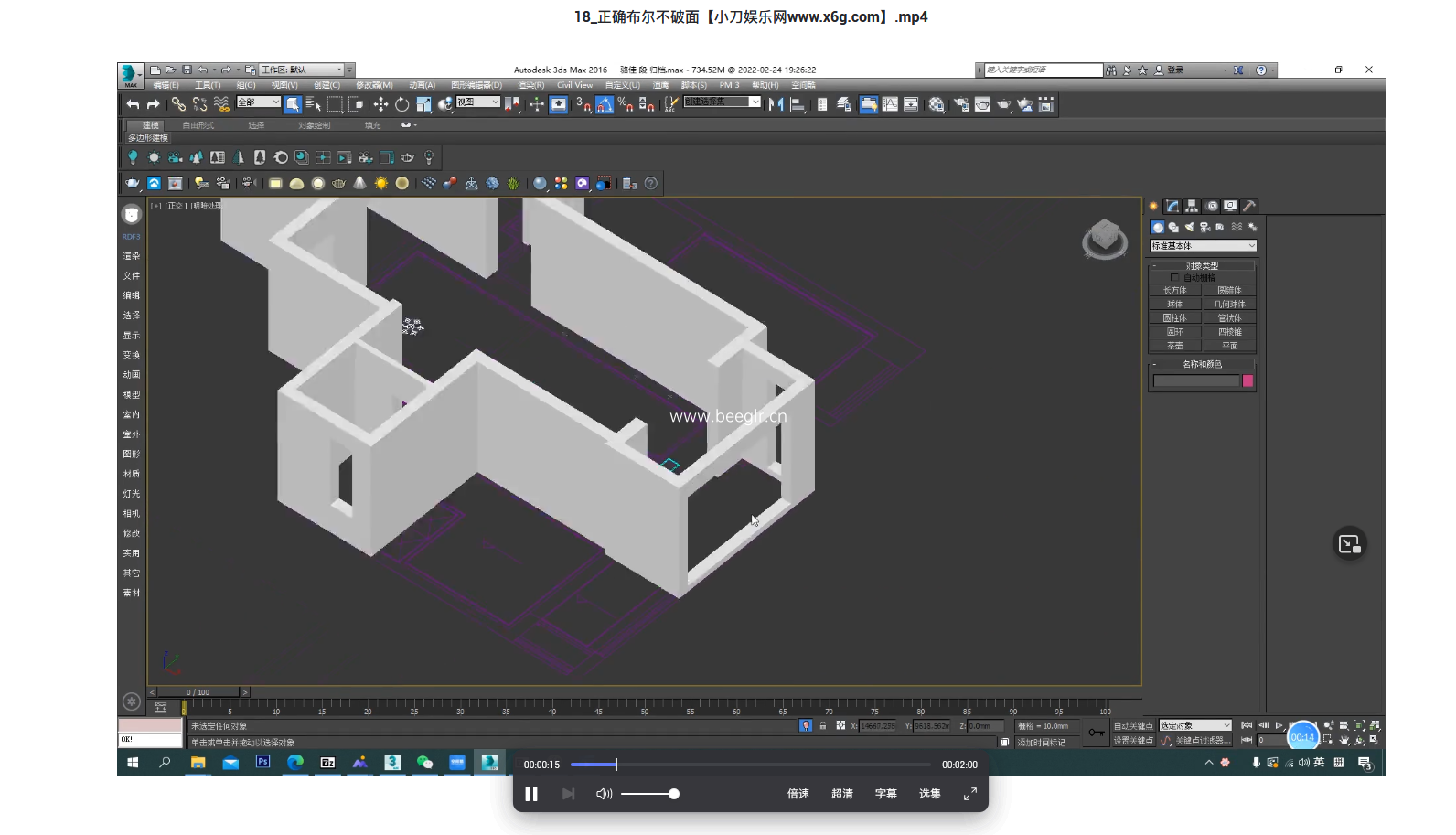Screen dimensions: 1456x835
Task: Collapse the 对象类型 rollout
Action: [x=1202, y=266]
